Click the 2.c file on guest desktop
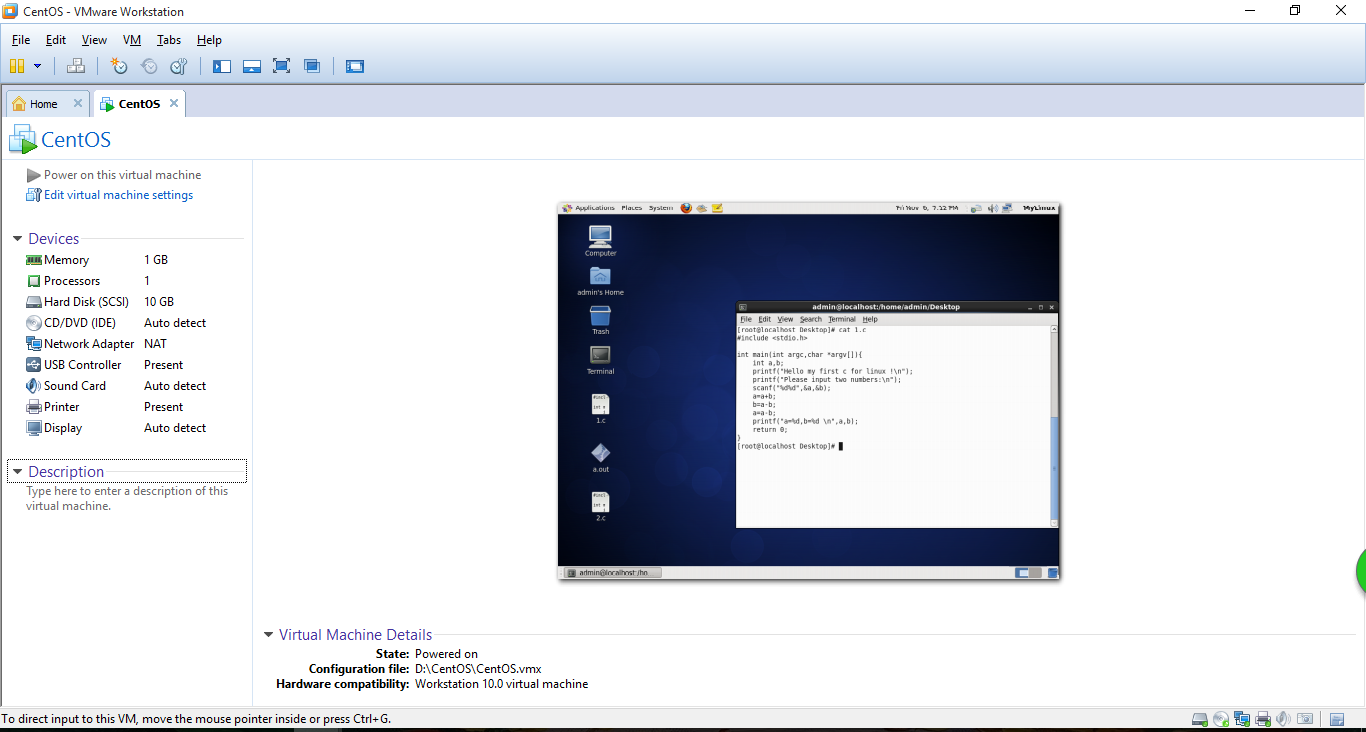 pyautogui.click(x=600, y=506)
